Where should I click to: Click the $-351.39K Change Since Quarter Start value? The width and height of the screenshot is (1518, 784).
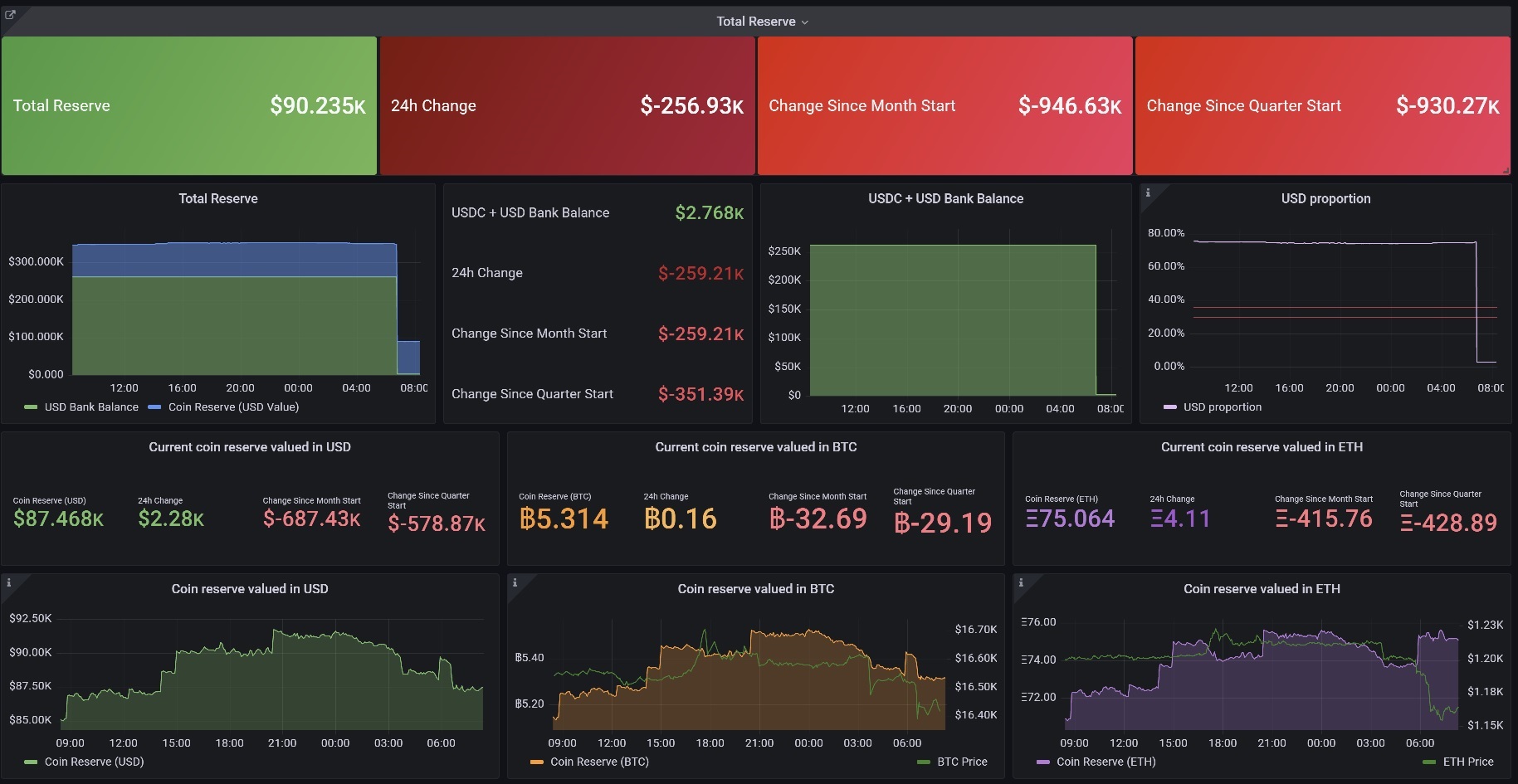(700, 394)
